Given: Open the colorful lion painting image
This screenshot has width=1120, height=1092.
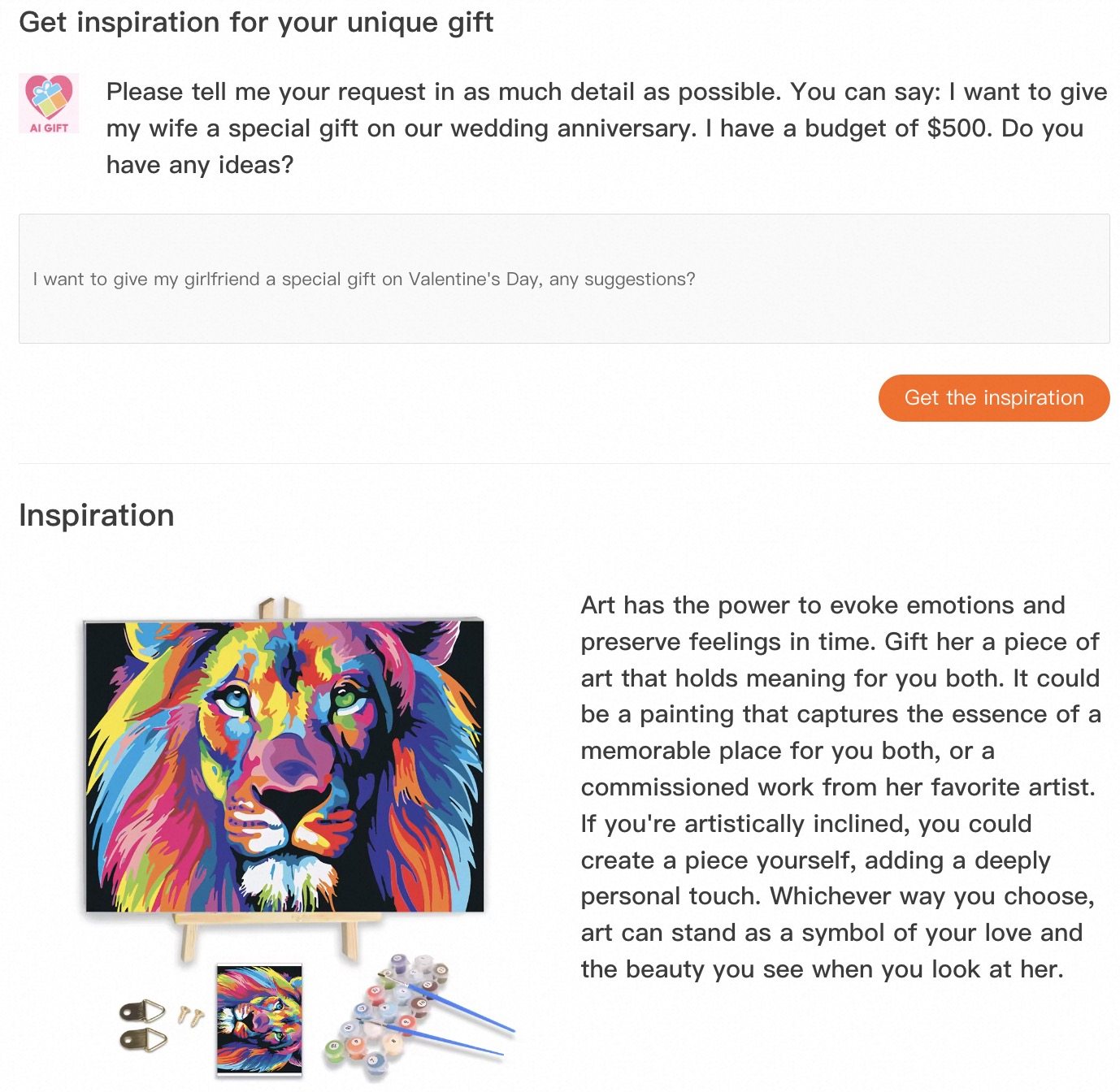Looking at the screenshot, I should pos(284,764).
